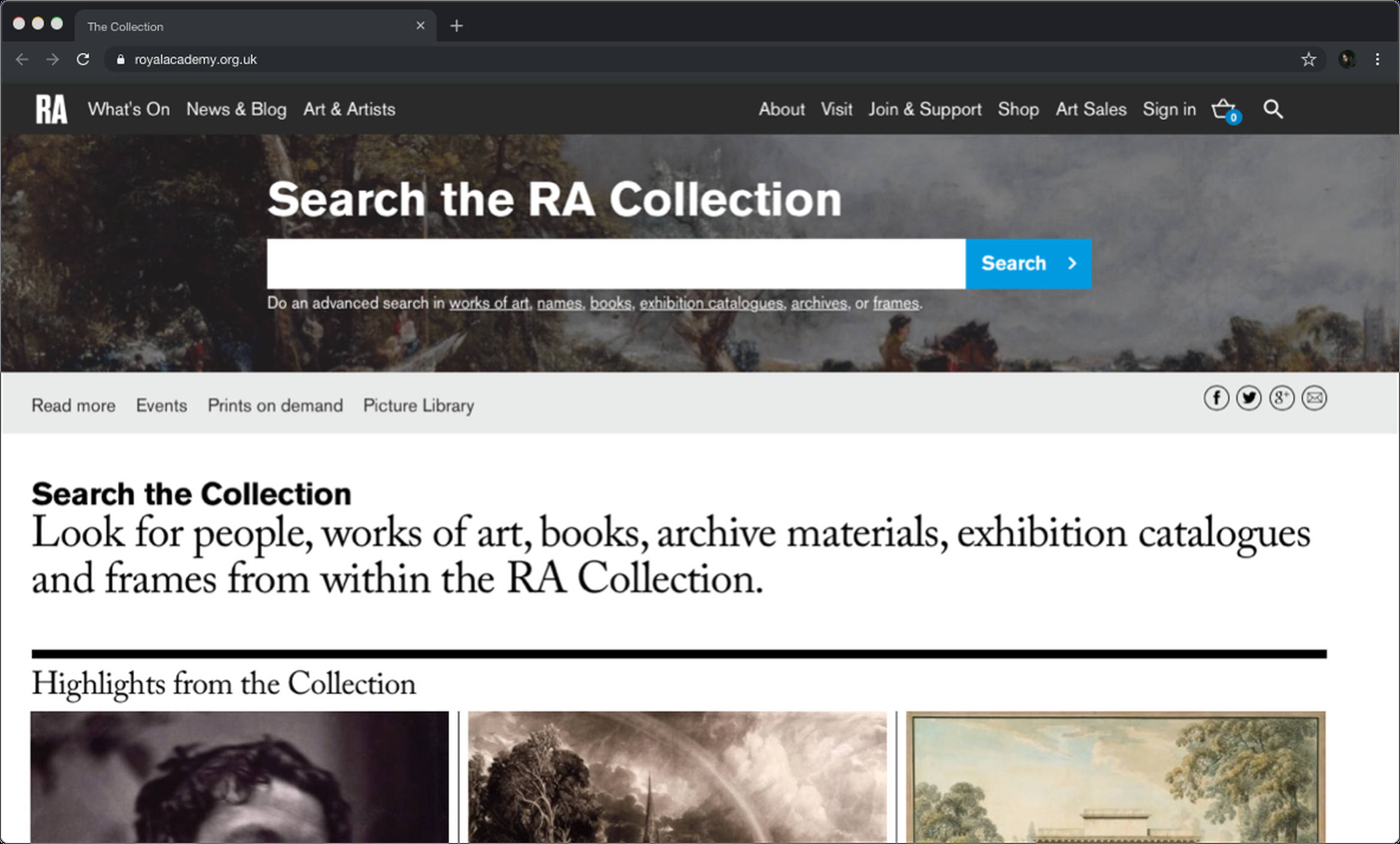Click the address bar URL

click(x=196, y=59)
